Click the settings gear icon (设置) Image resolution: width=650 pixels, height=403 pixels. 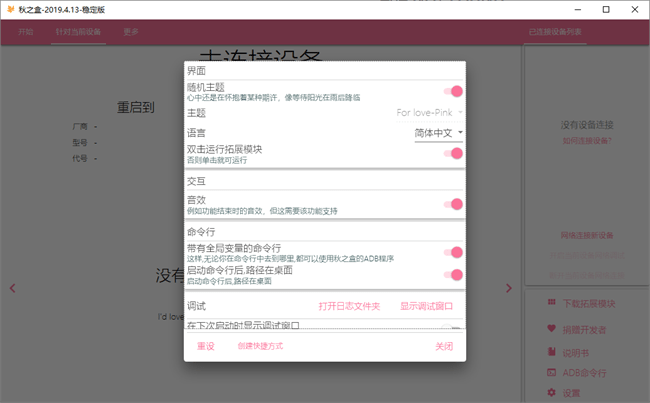(551, 393)
